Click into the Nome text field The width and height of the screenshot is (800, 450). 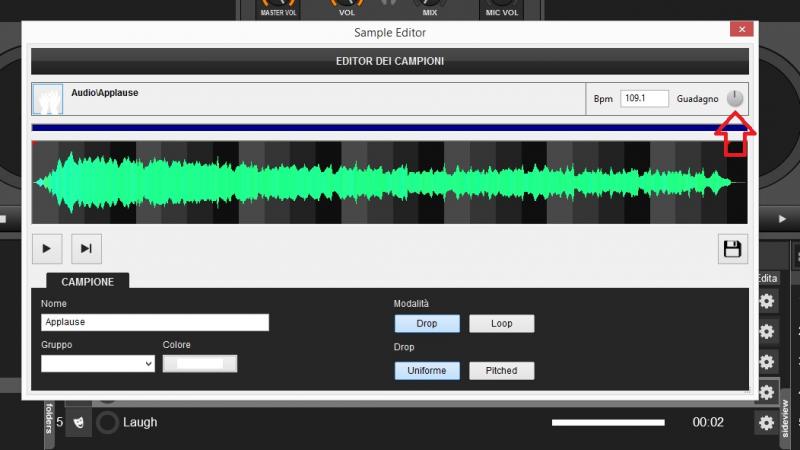(x=155, y=323)
